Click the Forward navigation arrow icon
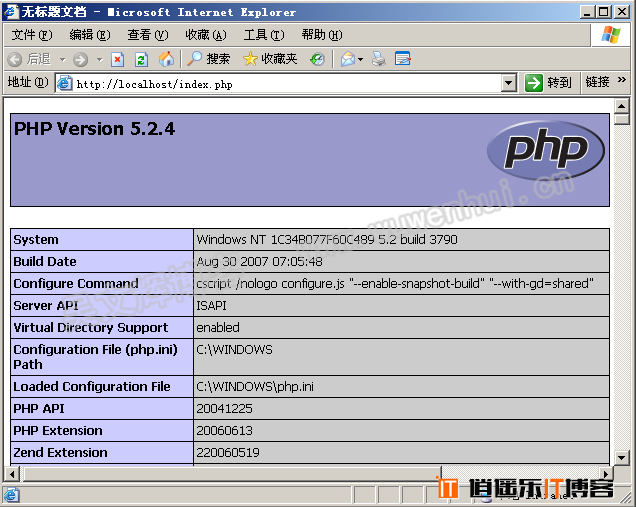Image resolution: width=636 pixels, height=507 pixels. point(80,60)
